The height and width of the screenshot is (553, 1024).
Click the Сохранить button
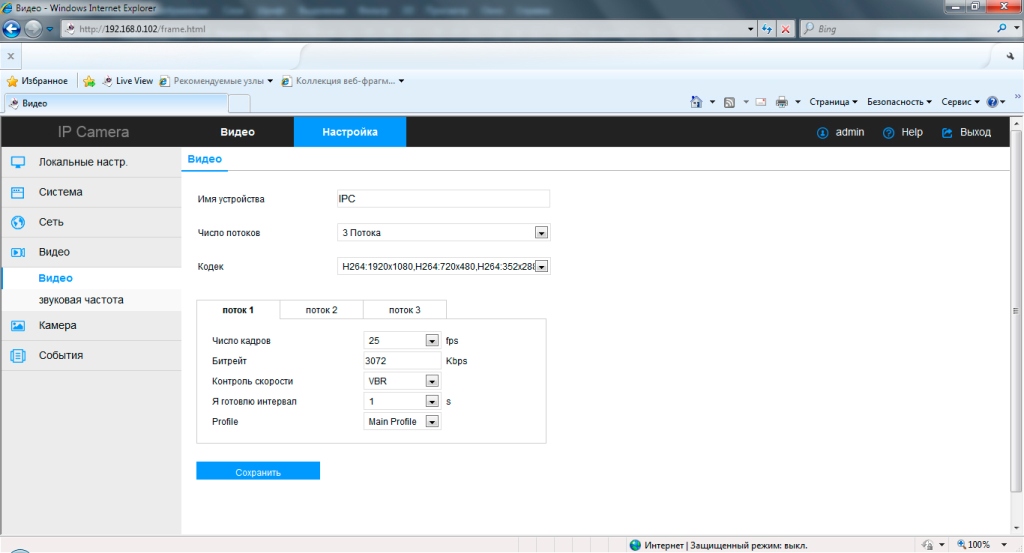tap(258, 471)
